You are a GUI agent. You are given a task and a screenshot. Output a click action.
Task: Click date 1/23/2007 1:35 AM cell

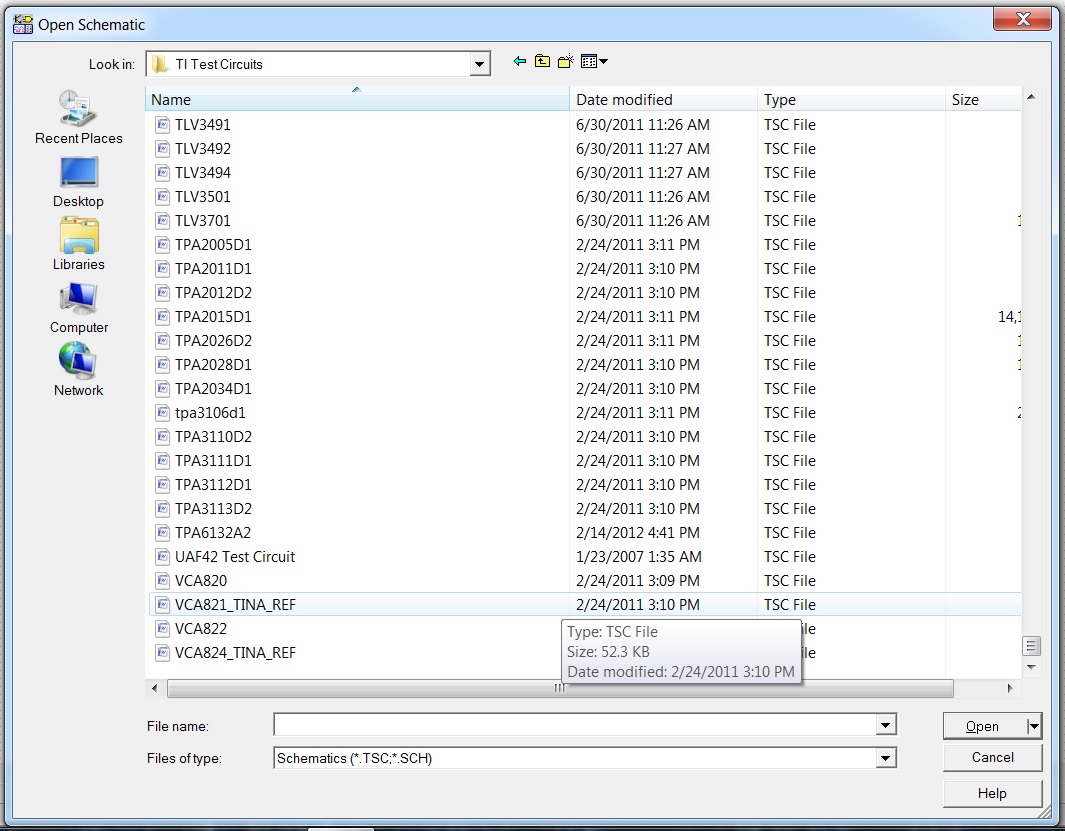click(638, 556)
